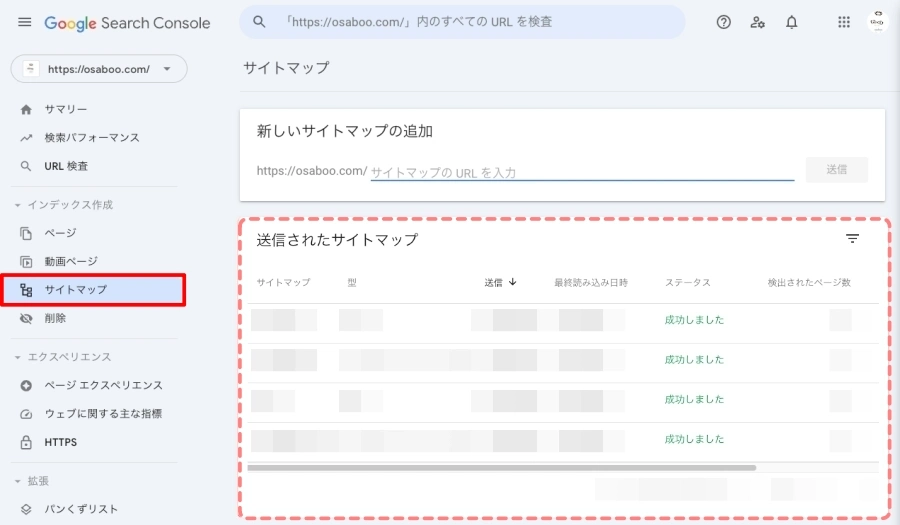Viewport: 900px width, 525px height.
Task: Click the HTTPS padlock icon
Action: pyautogui.click(x=26, y=442)
